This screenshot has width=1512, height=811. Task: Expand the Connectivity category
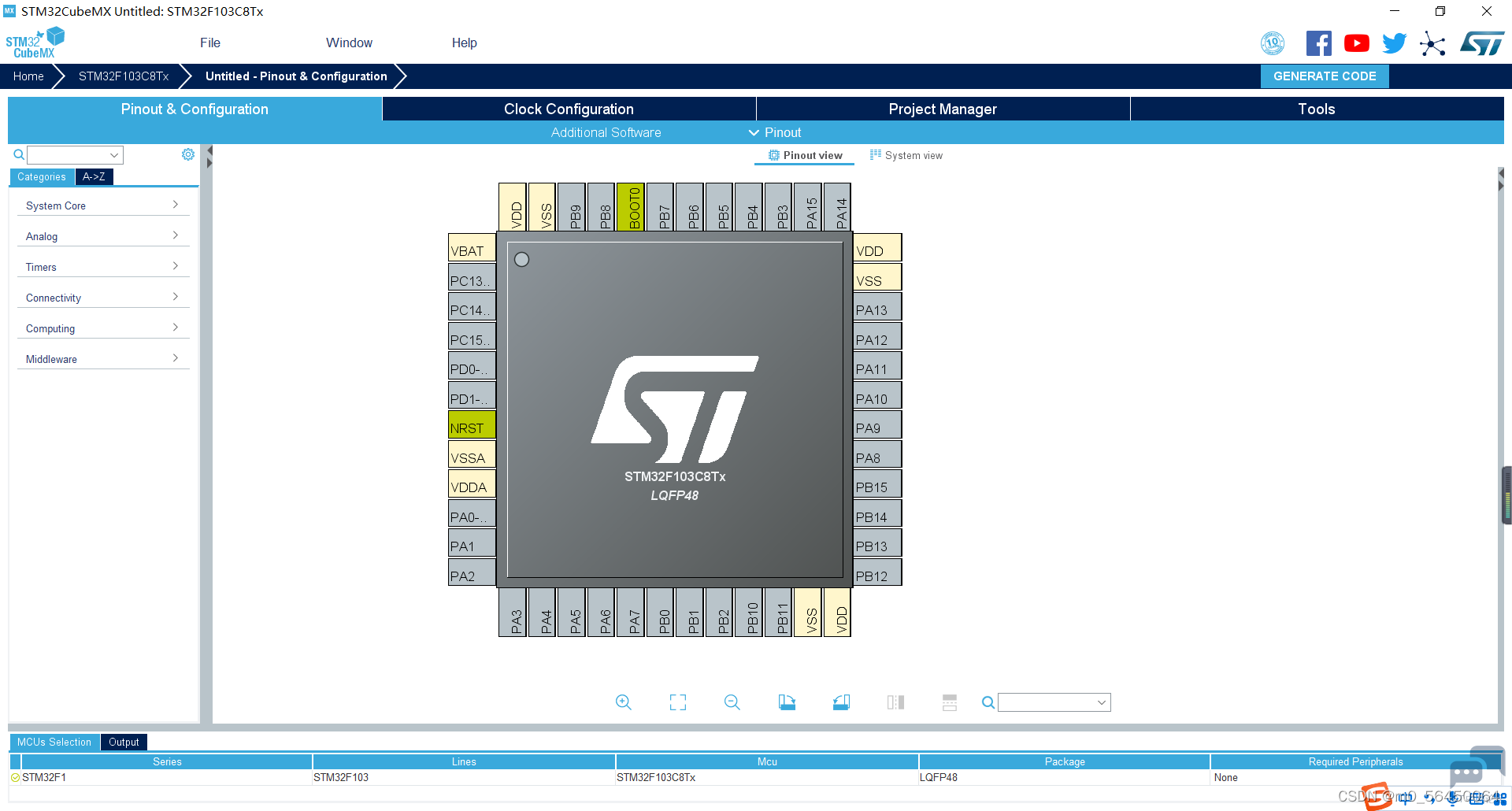click(x=102, y=298)
